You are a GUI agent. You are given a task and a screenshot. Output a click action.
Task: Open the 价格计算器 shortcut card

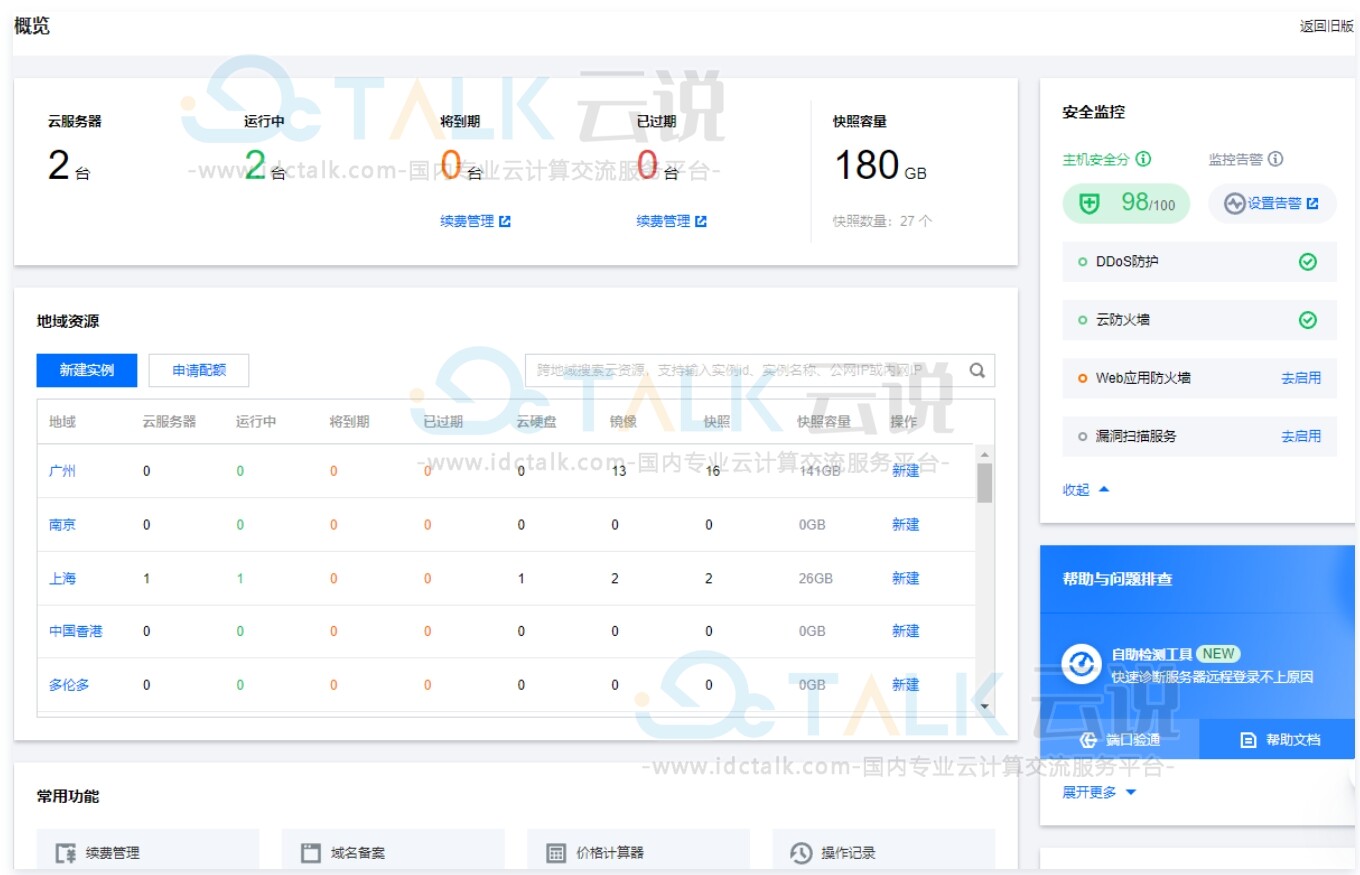[x=638, y=851]
